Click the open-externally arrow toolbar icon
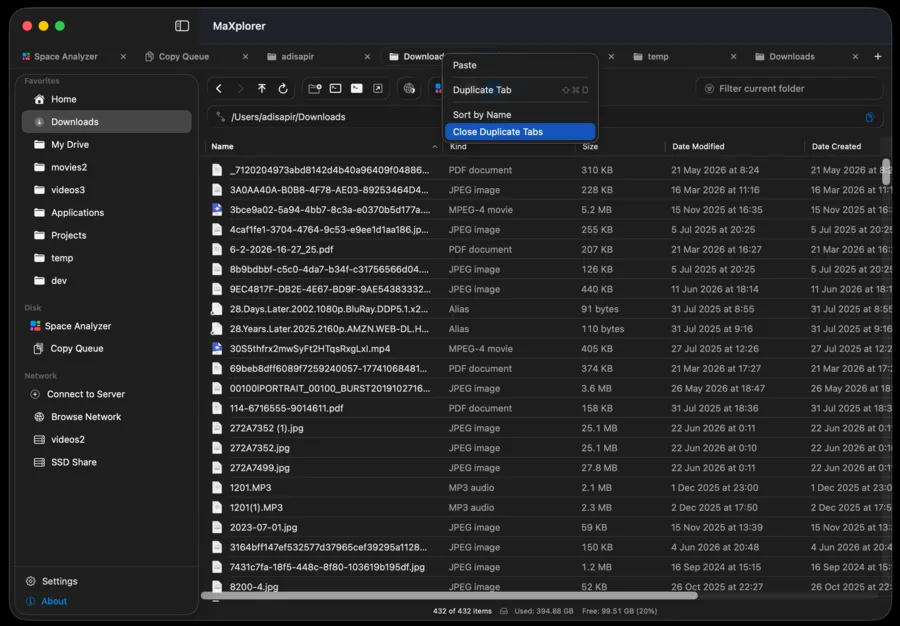Screen dimensions: 900x626 [x=378, y=88]
